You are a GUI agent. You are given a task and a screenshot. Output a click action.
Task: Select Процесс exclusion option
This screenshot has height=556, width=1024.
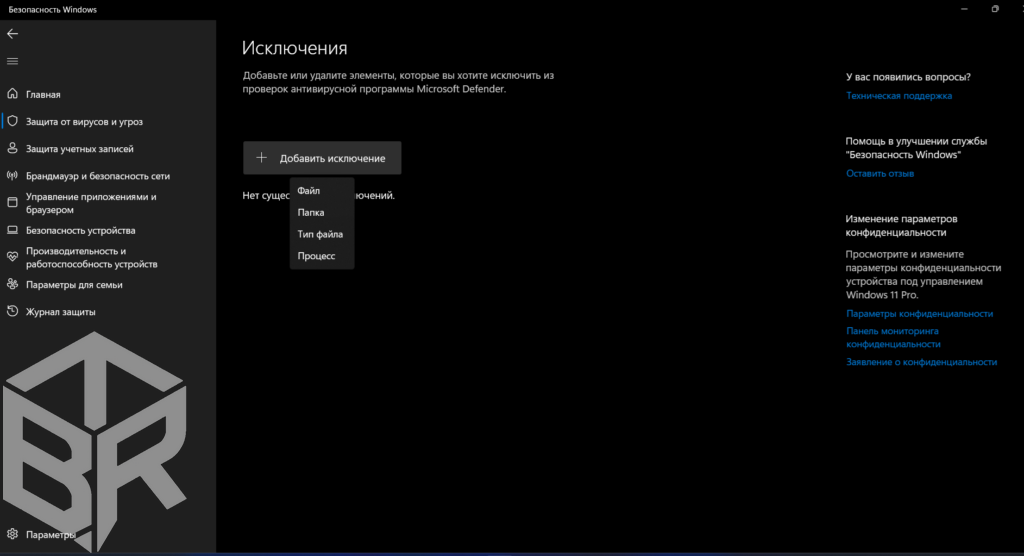322,255
